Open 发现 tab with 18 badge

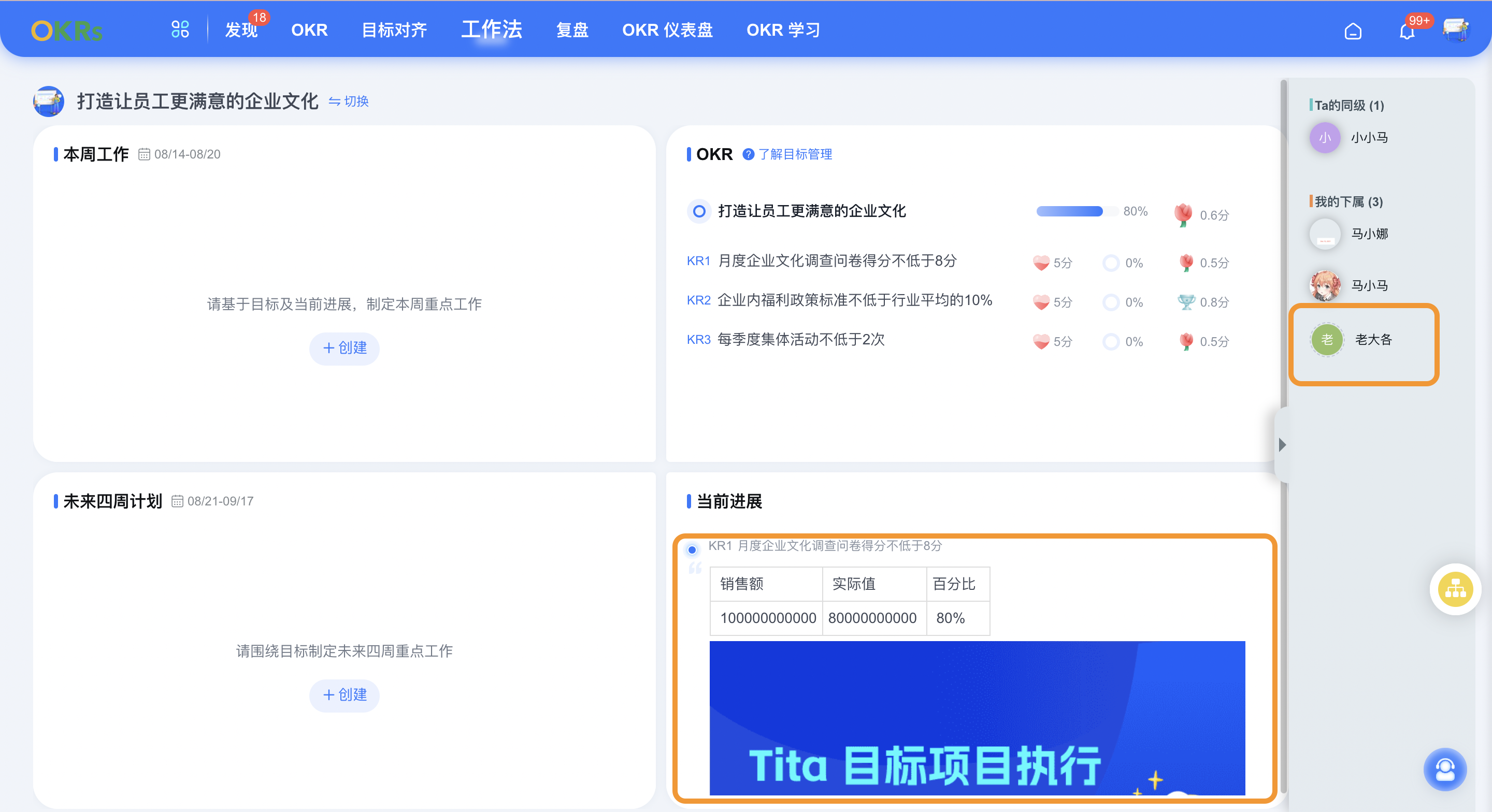coord(241,30)
